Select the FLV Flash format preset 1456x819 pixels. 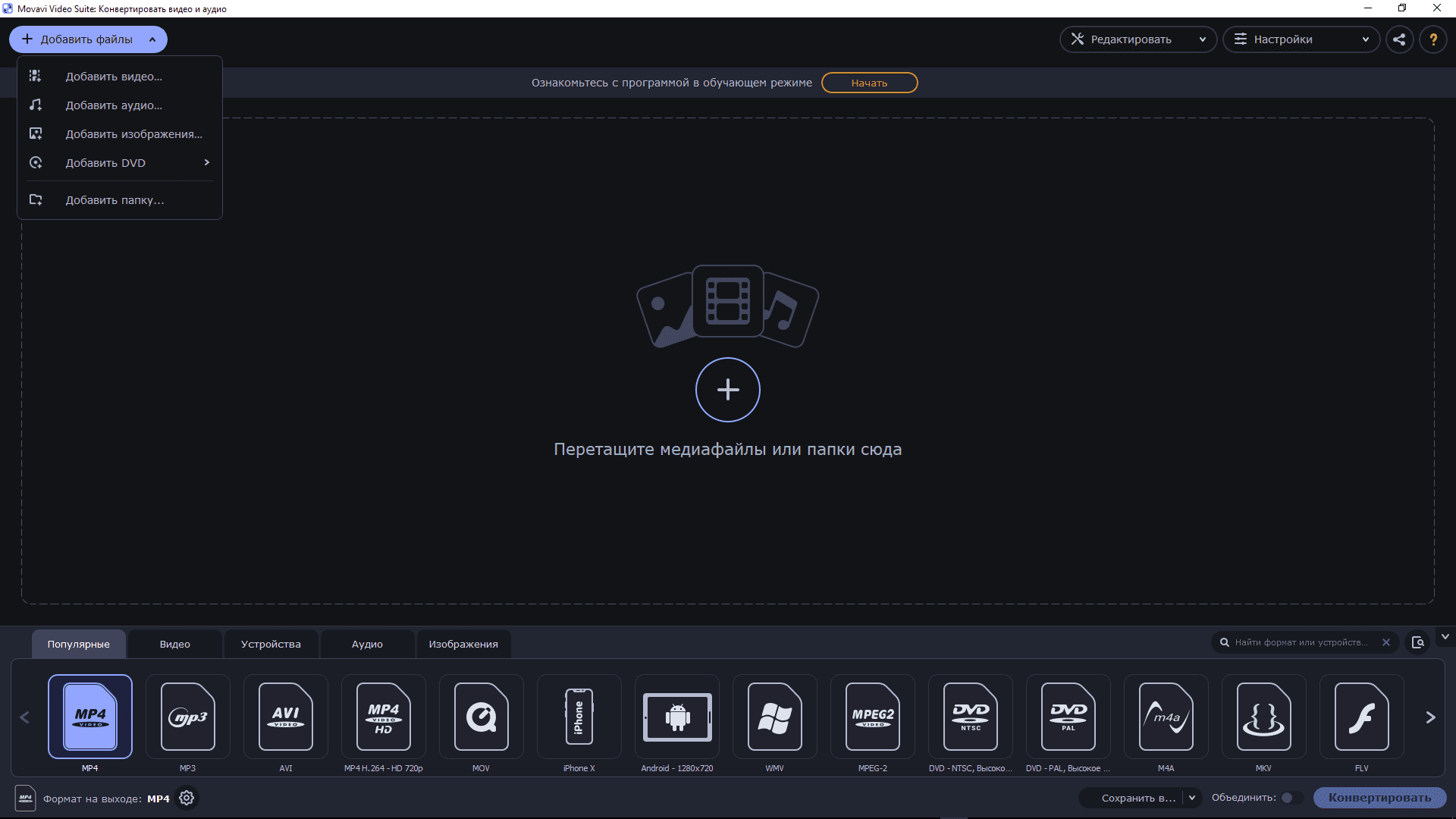pyautogui.click(x=1362, y=717)
